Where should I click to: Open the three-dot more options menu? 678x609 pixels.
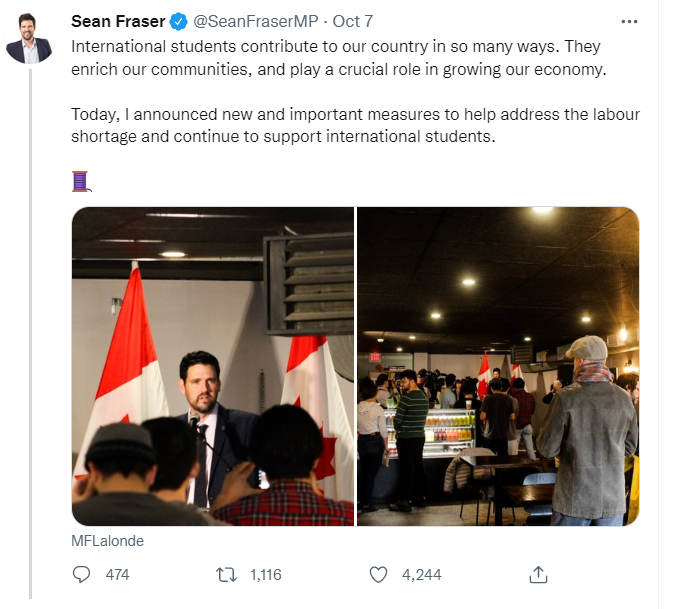click(x=629, y=22)
